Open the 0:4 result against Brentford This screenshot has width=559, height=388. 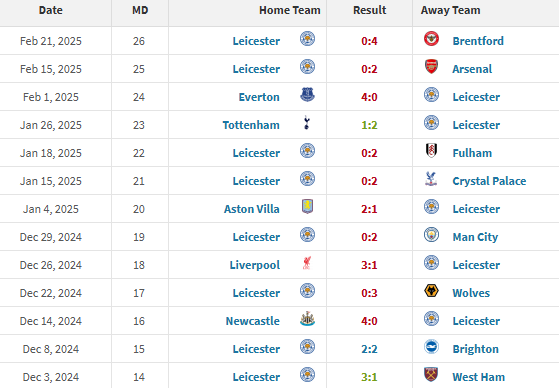[x=369, y=41]
